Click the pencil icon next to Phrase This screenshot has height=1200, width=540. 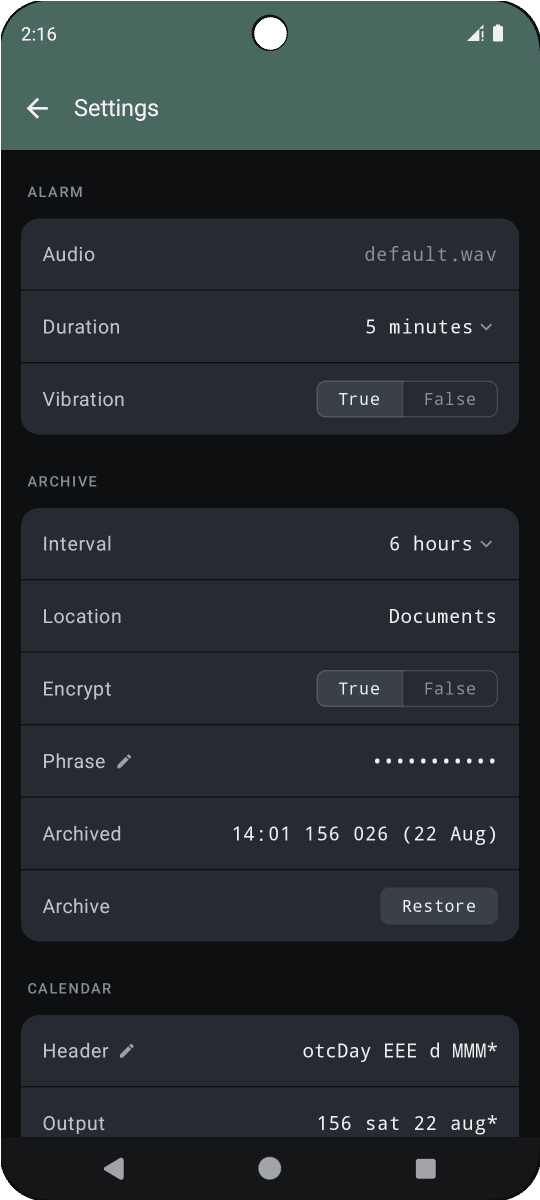click(x=124, y=761)
